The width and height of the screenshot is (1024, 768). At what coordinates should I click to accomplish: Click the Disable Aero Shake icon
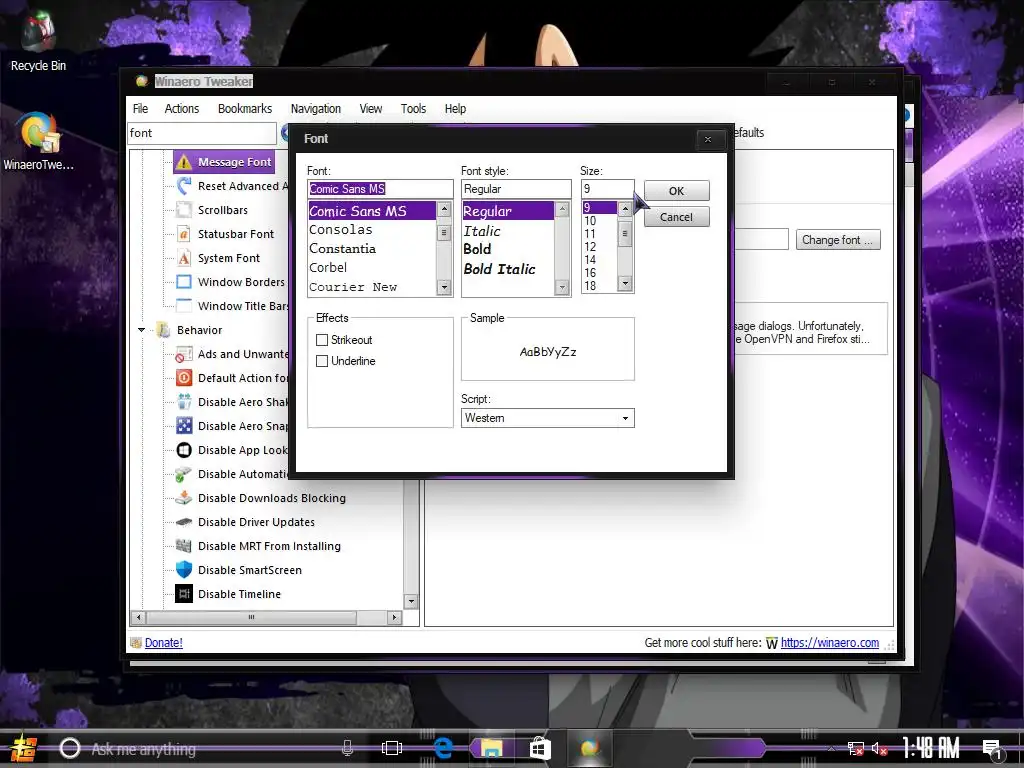pyautogui.click(x=184, y=402)
